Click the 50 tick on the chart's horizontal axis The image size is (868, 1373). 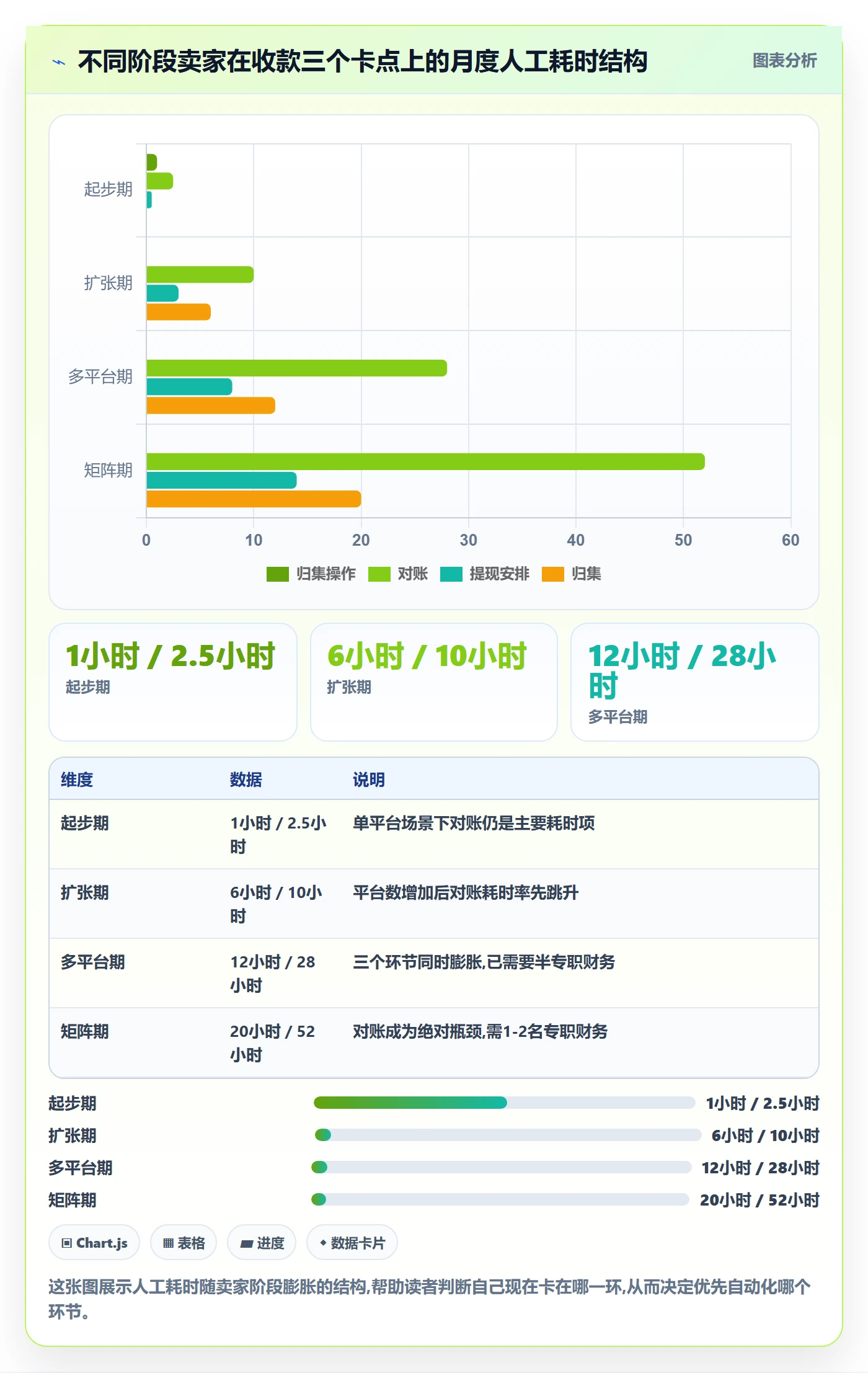(x=683, y=540)
